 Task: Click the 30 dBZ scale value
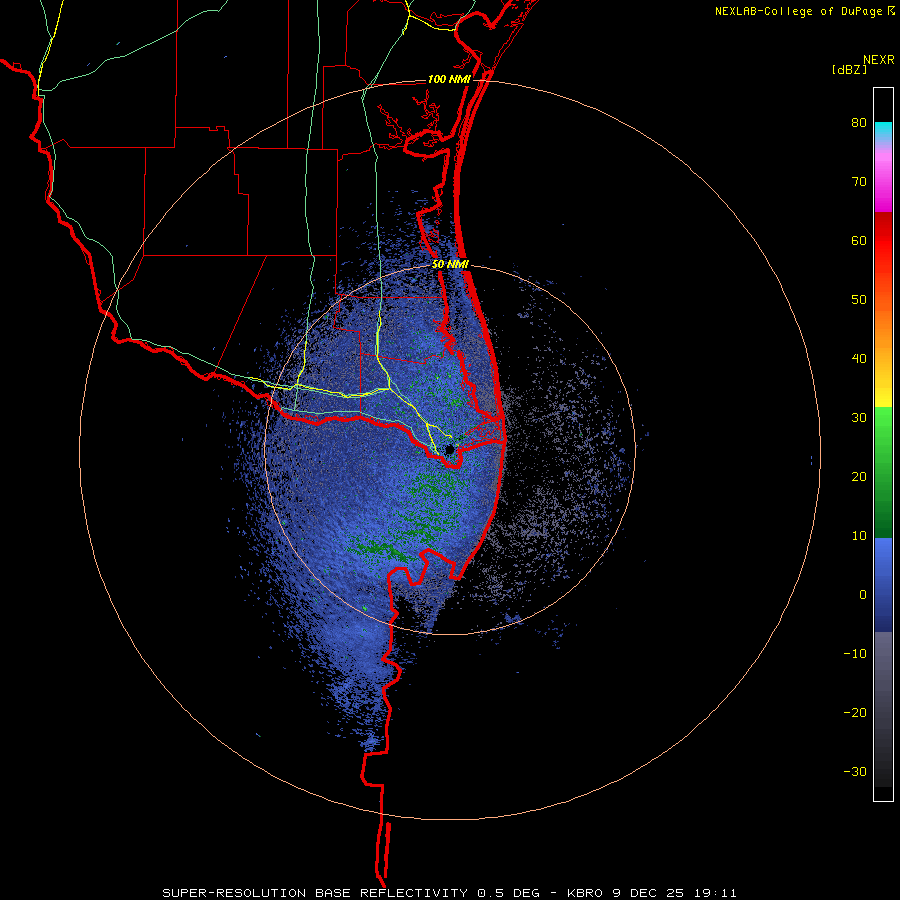[x=859, y=417]
